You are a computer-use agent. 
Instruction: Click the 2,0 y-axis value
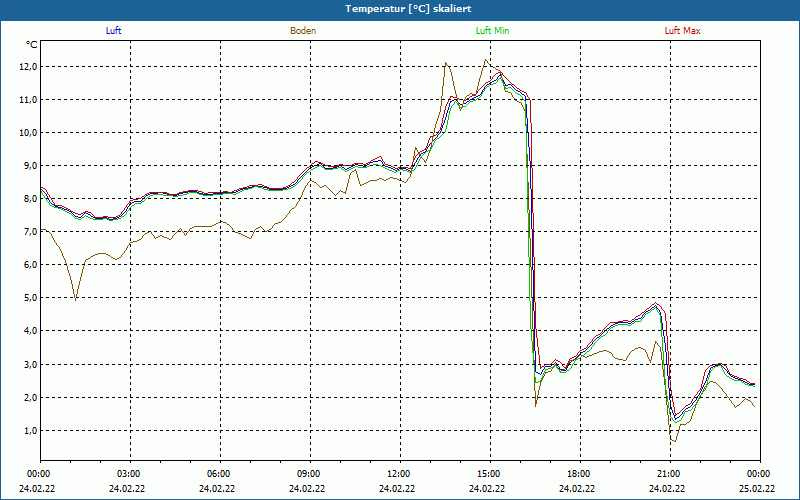pyautogui.click(x=30, y=397)
